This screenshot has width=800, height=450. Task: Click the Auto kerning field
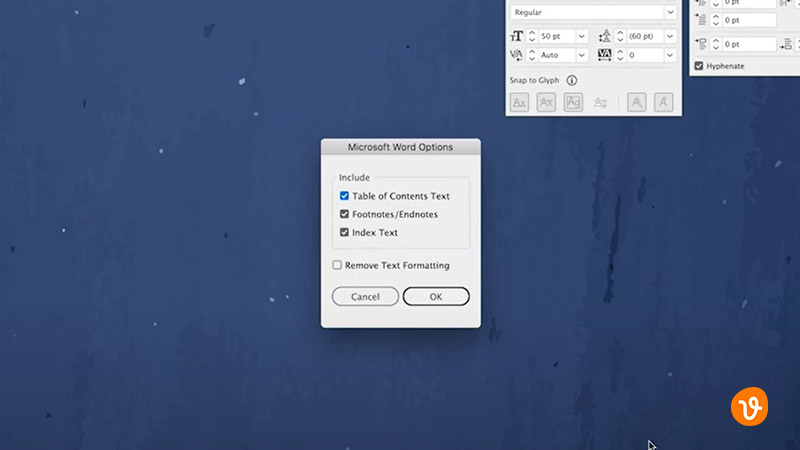coord(556,55)
